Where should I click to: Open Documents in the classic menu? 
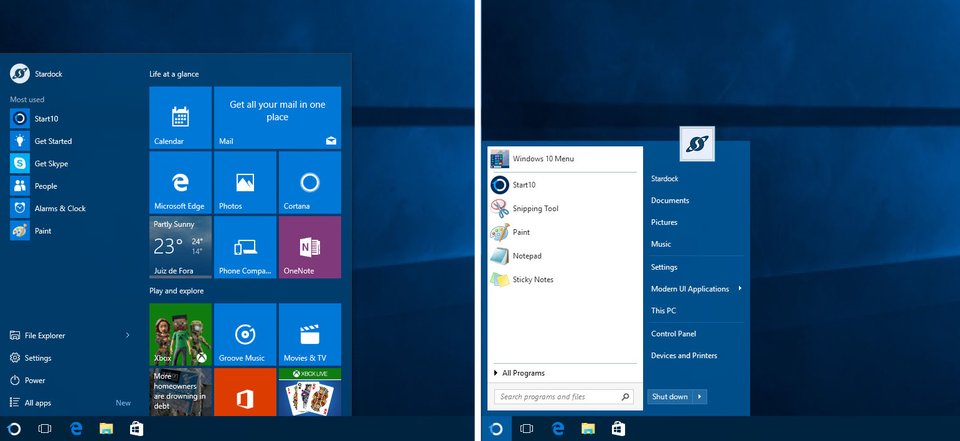pos(670,201)
